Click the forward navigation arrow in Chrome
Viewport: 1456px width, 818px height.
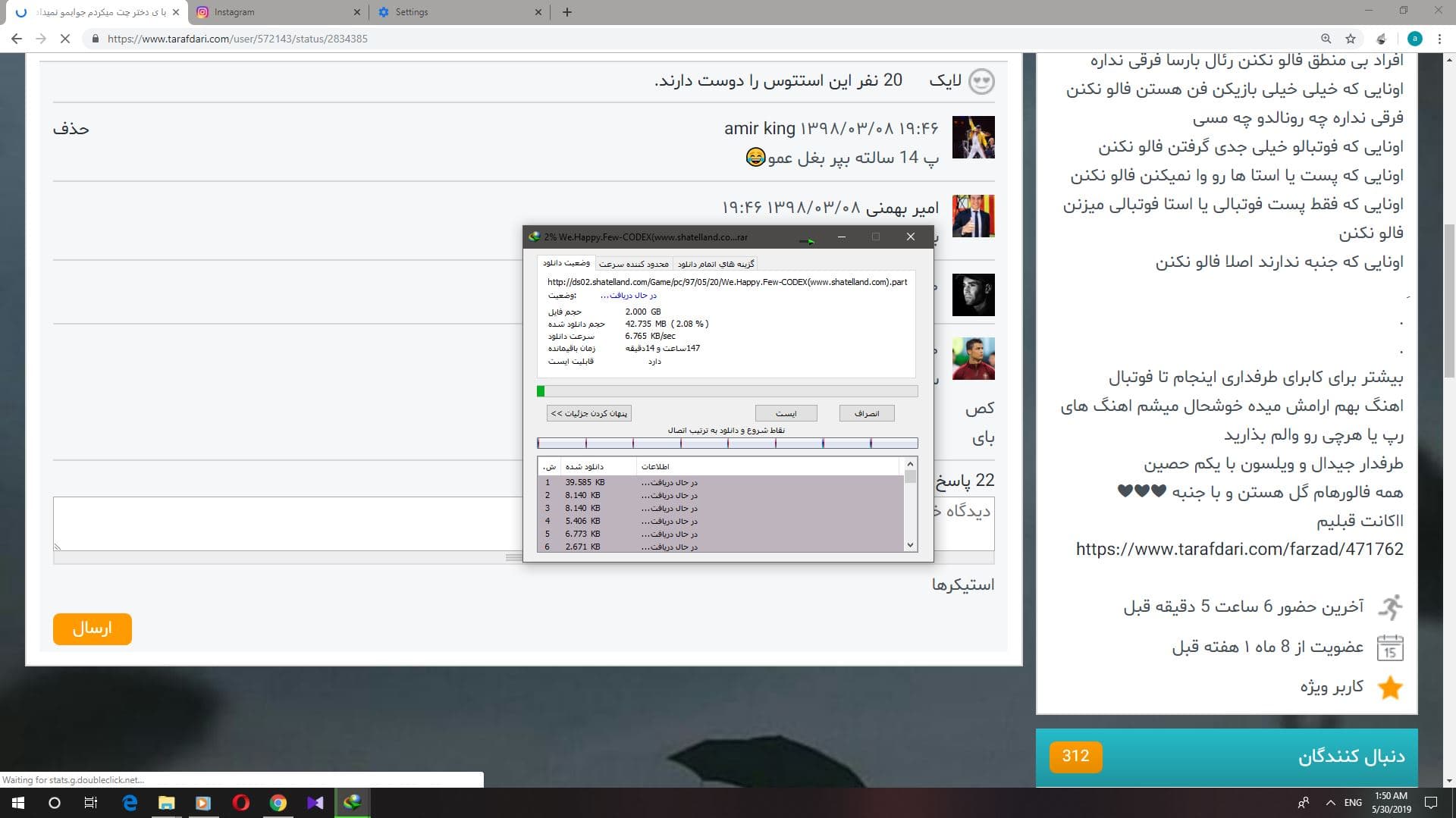[41, 39]
